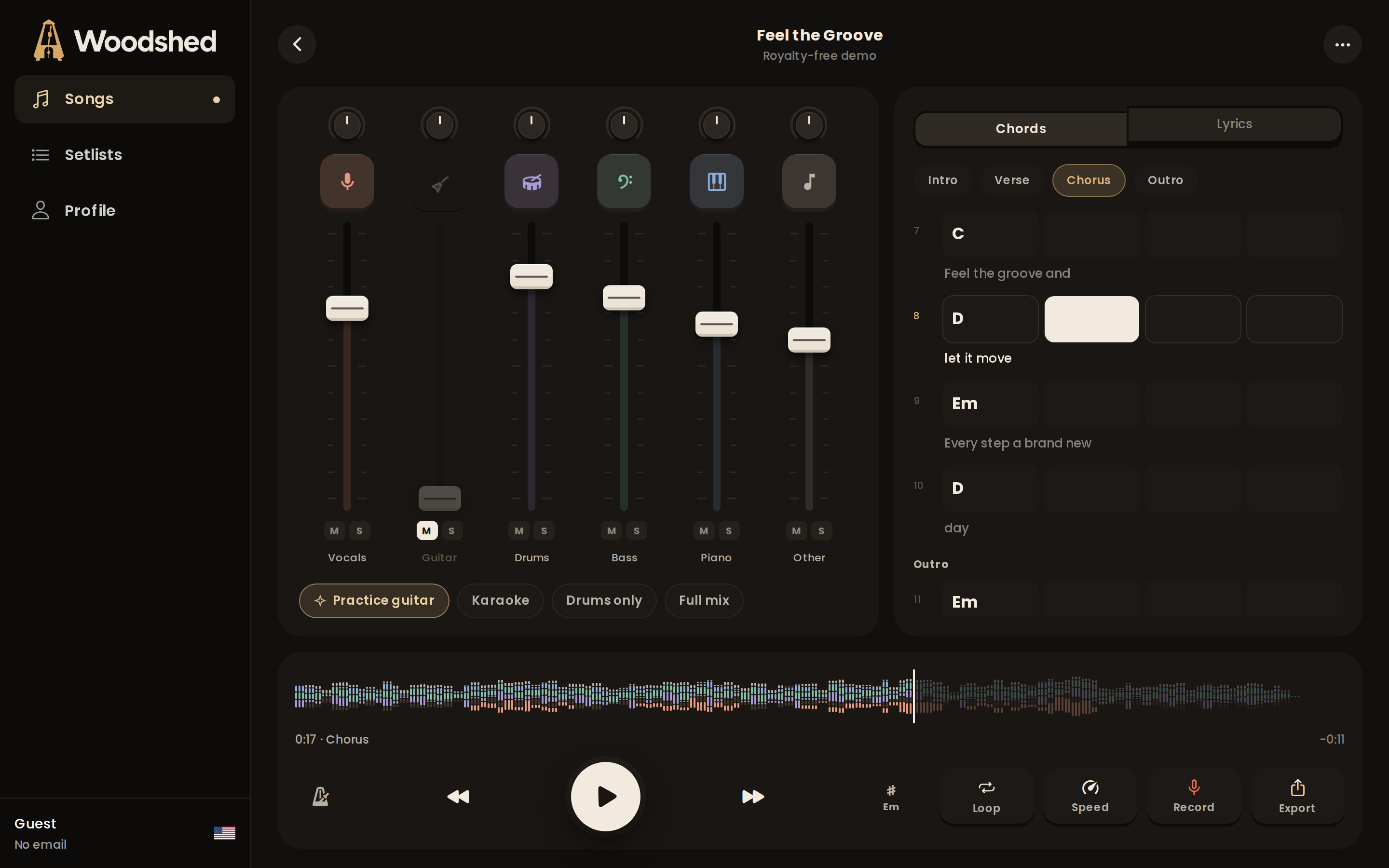Click the Drums stem icon

coord(531,181)
